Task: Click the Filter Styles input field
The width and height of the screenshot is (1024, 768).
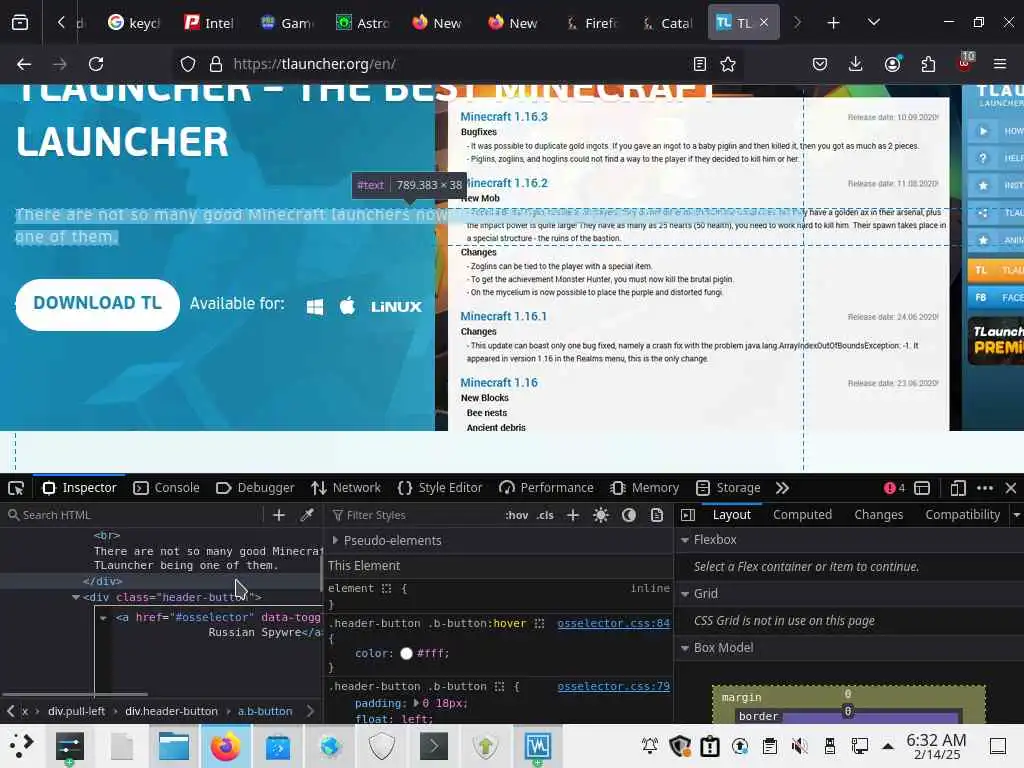Action: coord(415,515)
